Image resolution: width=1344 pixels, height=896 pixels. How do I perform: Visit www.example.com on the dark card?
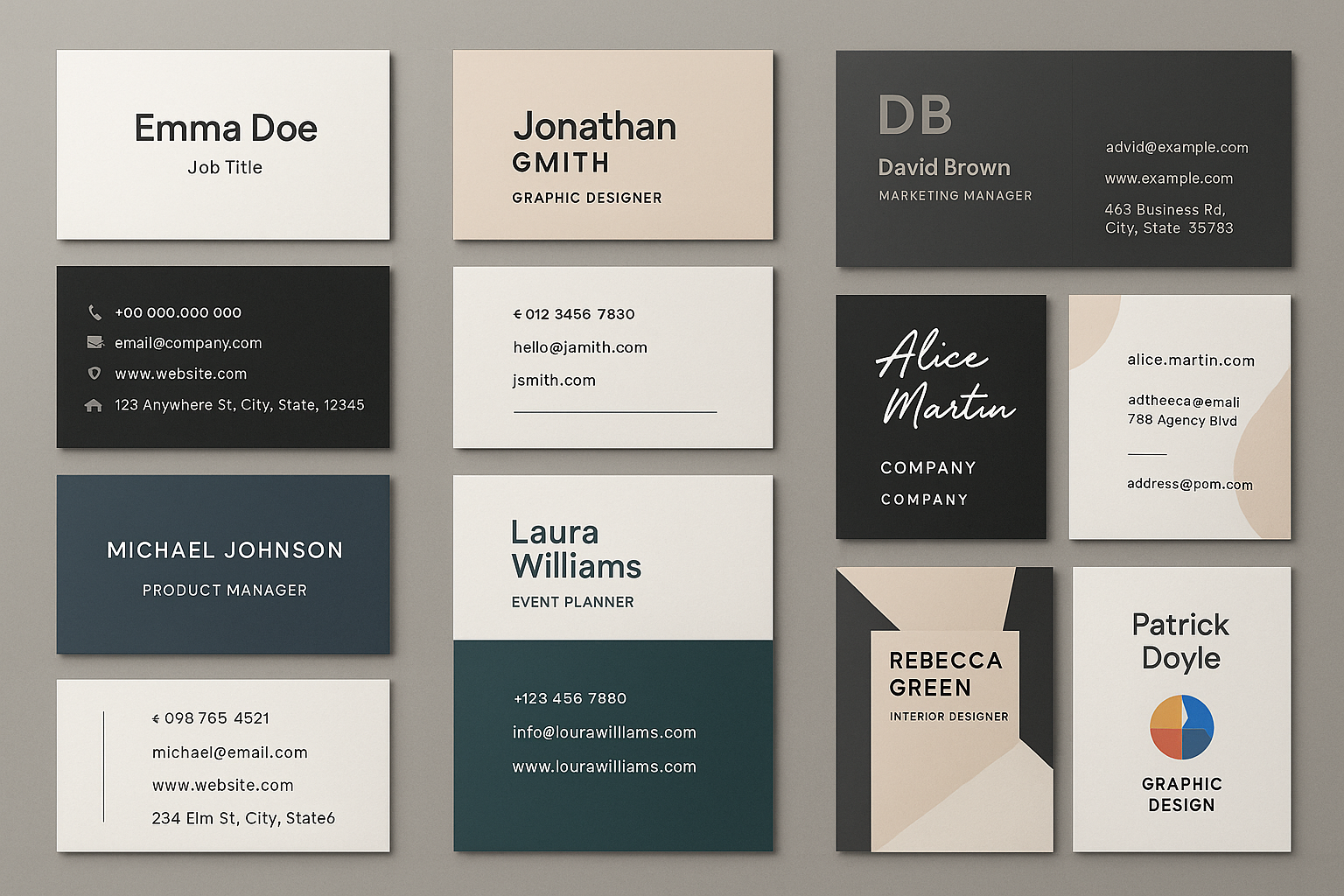pyautogui.click(x=1168, y=178)
